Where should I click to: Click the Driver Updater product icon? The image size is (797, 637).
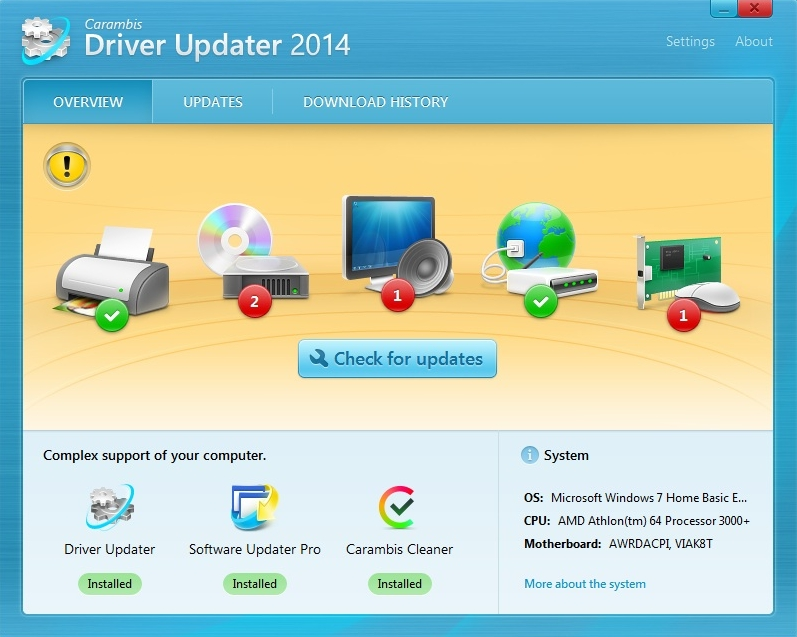110,507
